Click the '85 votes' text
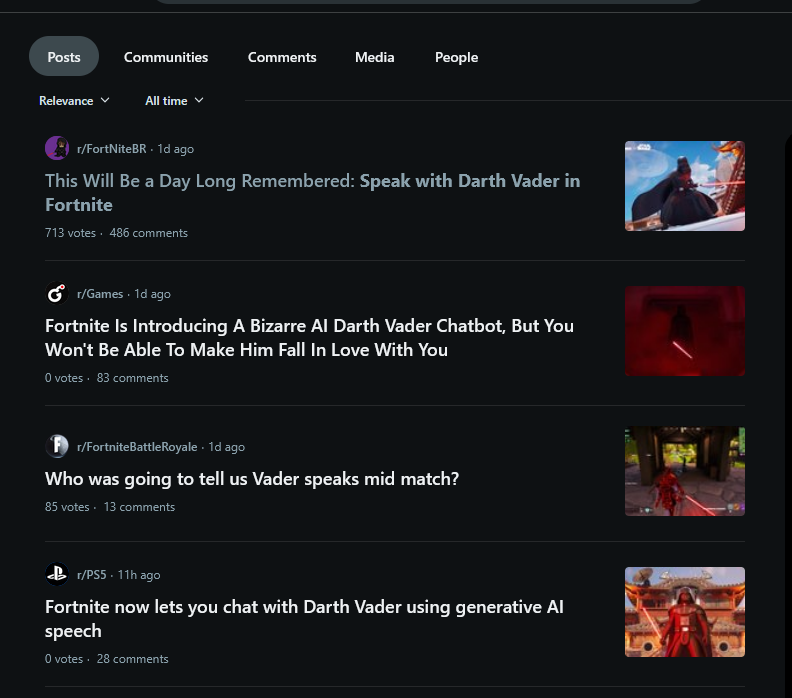This screenshot has height=698, width=792. (x=67, y=507)
